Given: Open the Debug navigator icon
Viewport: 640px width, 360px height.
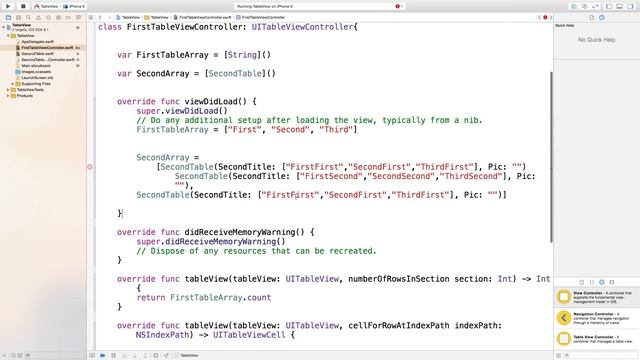Looking at the screenshot, I should click(x=58, y=18).
